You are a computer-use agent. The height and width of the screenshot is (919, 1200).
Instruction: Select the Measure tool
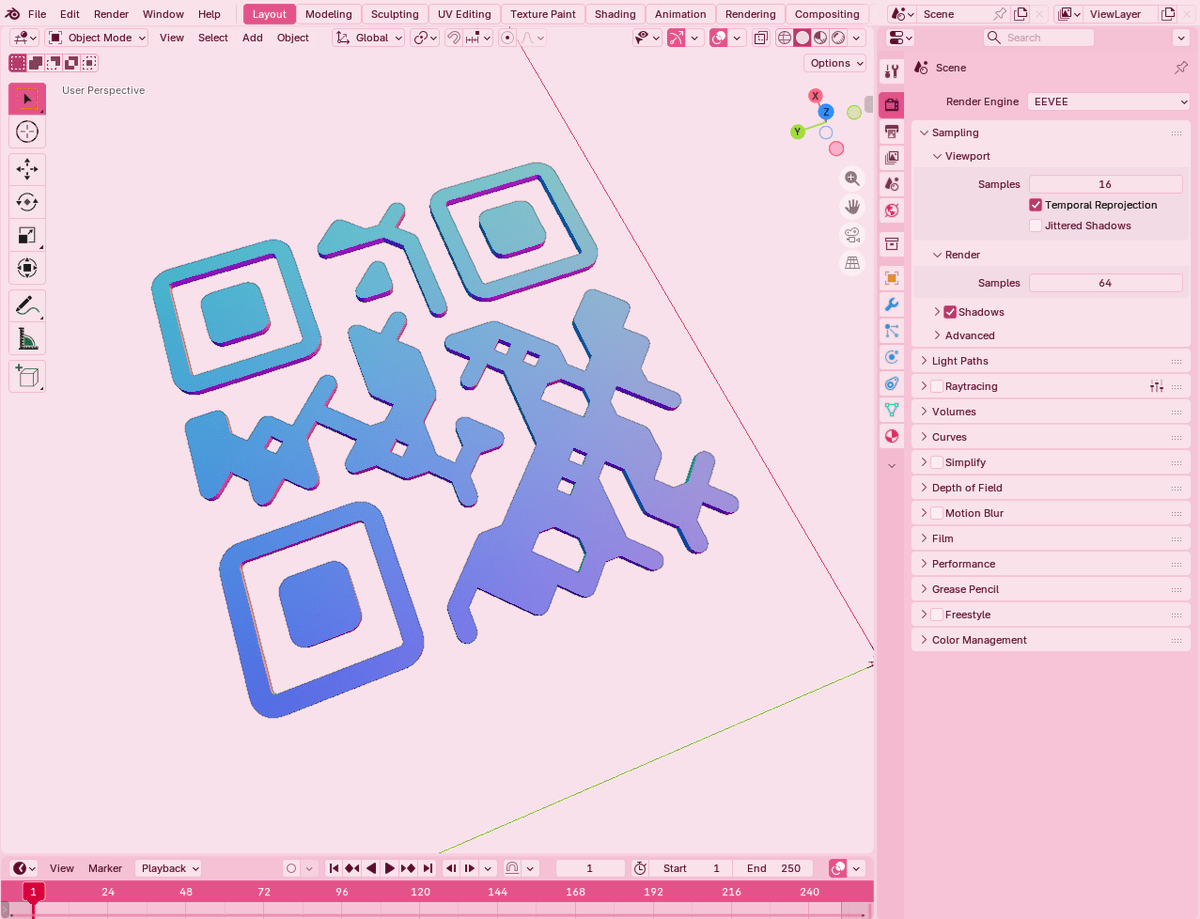coord(27,339)
